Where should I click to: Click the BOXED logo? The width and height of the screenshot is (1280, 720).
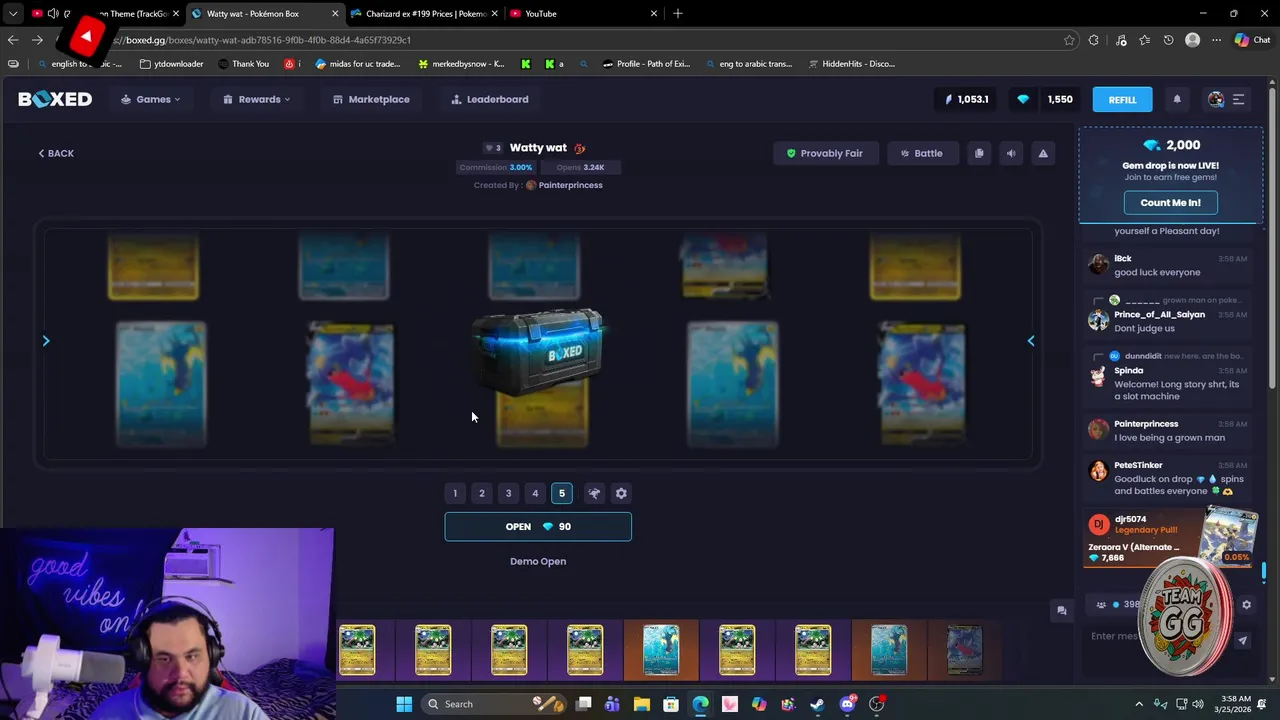tap(55, 99)
